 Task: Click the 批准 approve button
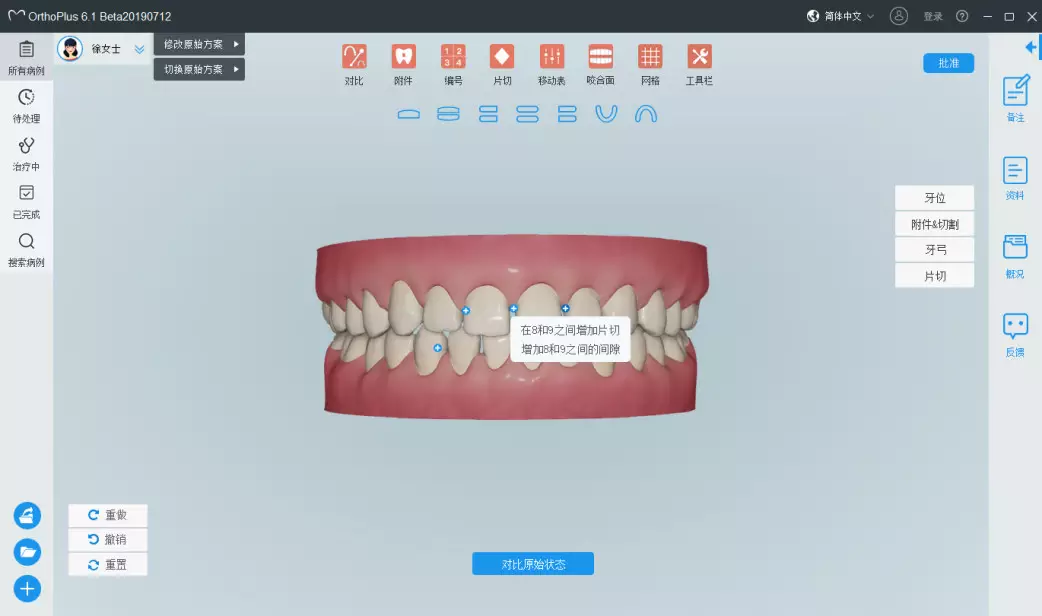coord(948,63)
